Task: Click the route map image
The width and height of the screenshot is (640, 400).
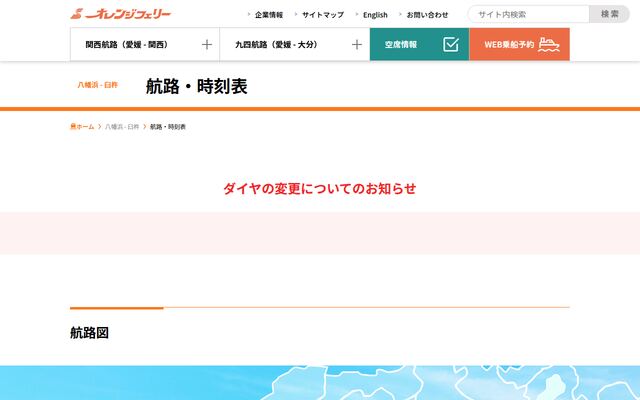Action: pos(320,383)
